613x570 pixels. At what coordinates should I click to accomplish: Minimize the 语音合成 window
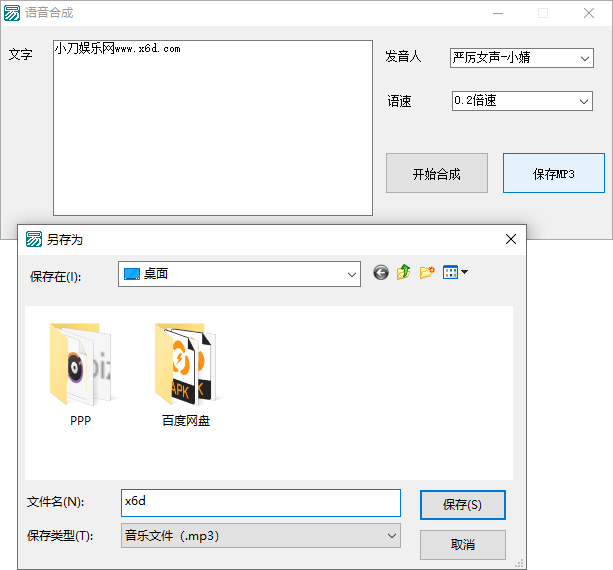[497, 13]
